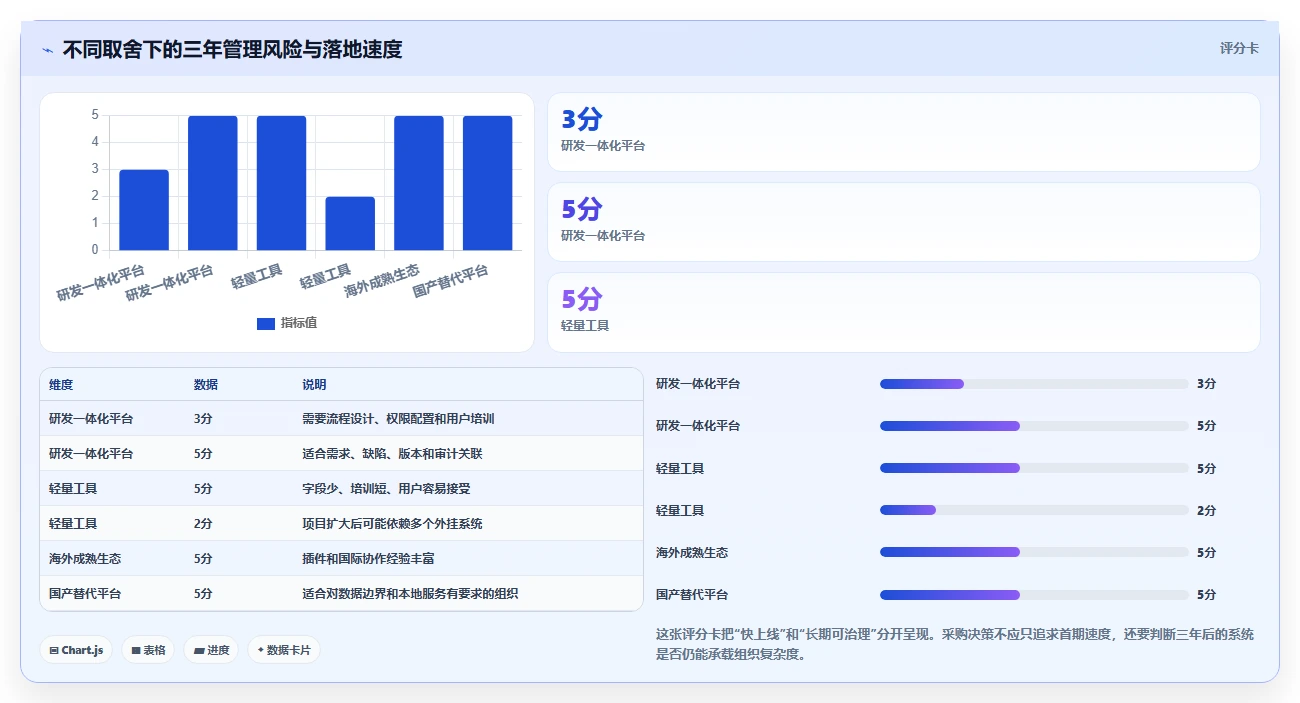Click the 国产替代平台 label in the progress list
The height and width of the screenshot is (703, 1300).
coord(692,595)
